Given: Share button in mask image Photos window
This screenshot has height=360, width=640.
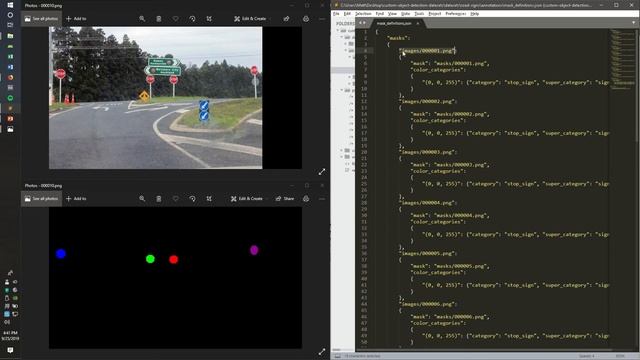Looking at the screenshot, I should point(285,199).
